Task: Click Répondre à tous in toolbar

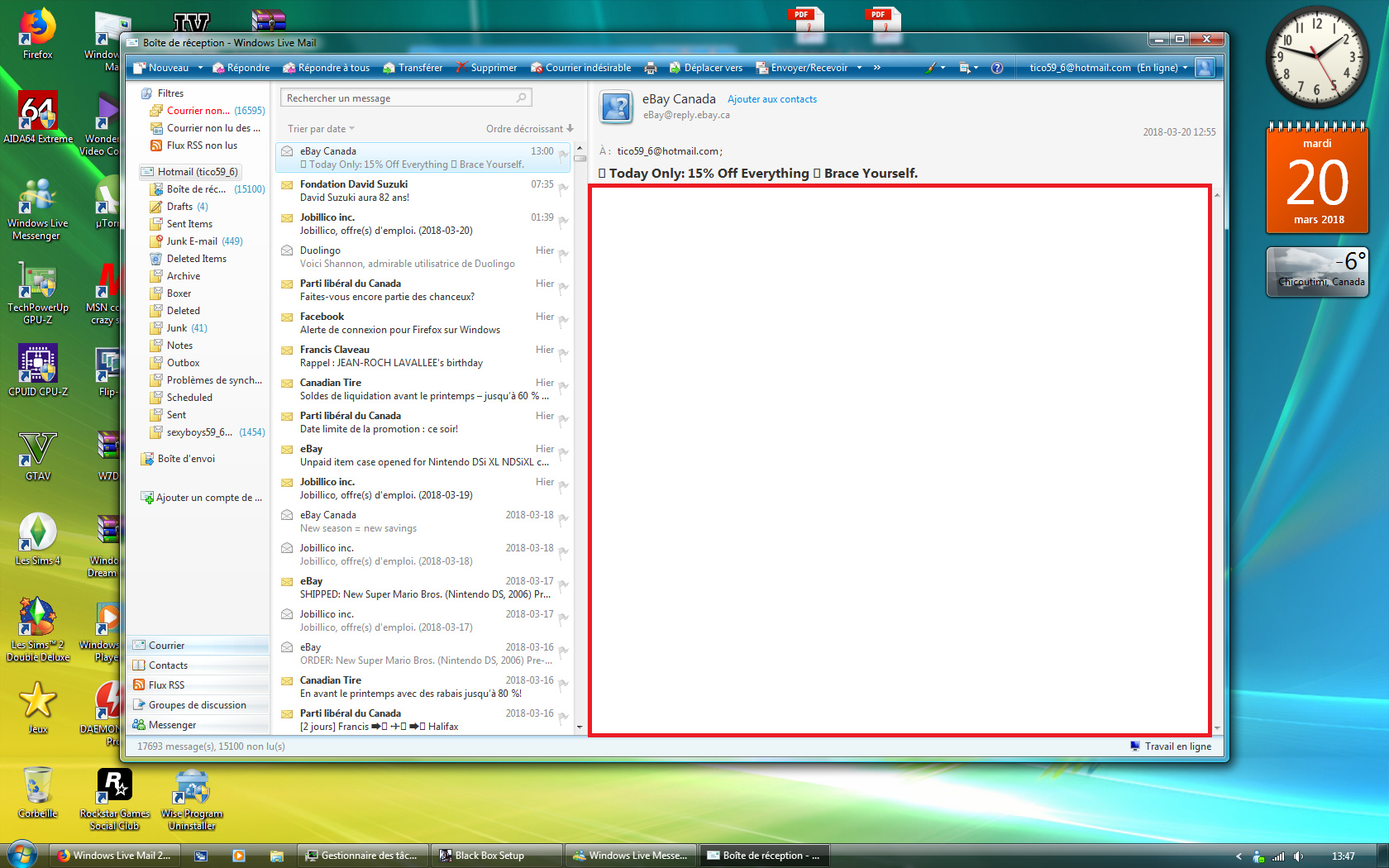Action: 326,68
